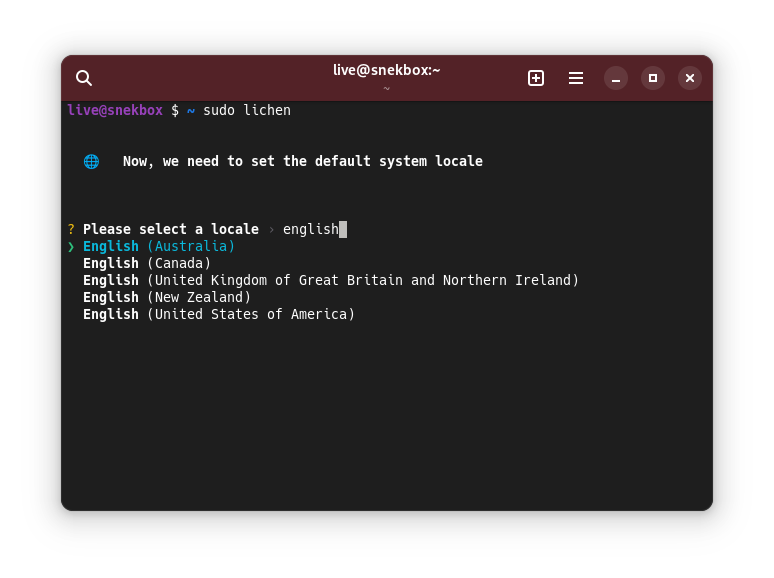Choose English (United States of America) locale
Screen dimensions: 774x578
(219, 314)
